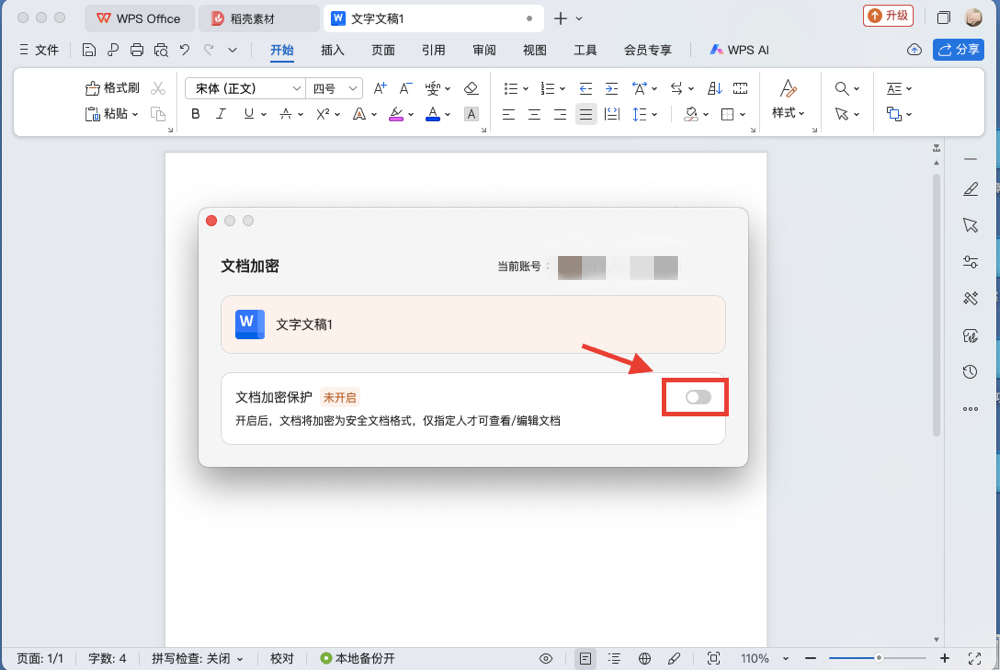Viewport: 1000px width, 670px height.
Task: Toggle center paragraph alignment
Action: [x=533, y=113]
